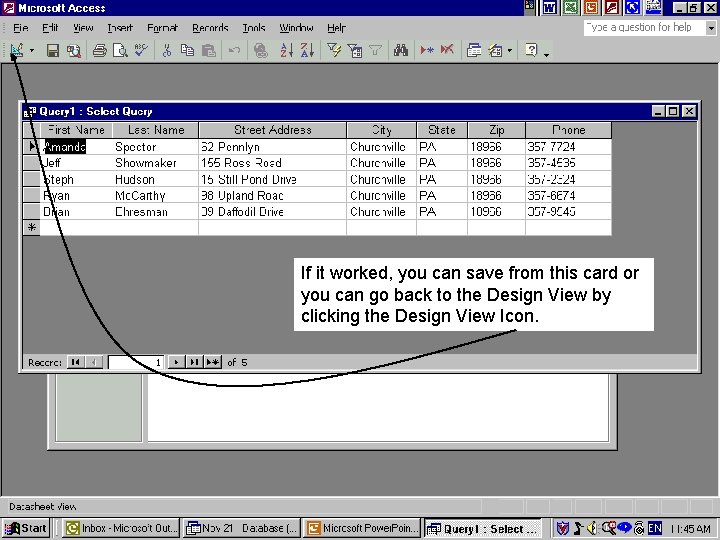Screen dimensions: 720x540
Task: Open the View menu
Action: click(x=83, y=28)
